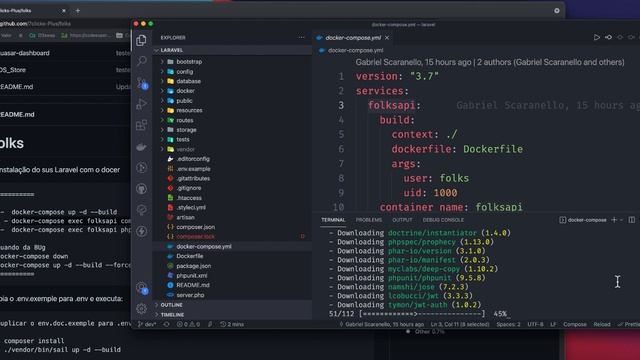Viewport: 640px width, 360px height.
Task: Open README.md in the browser's GitHub file list
Action: [17, 87]
